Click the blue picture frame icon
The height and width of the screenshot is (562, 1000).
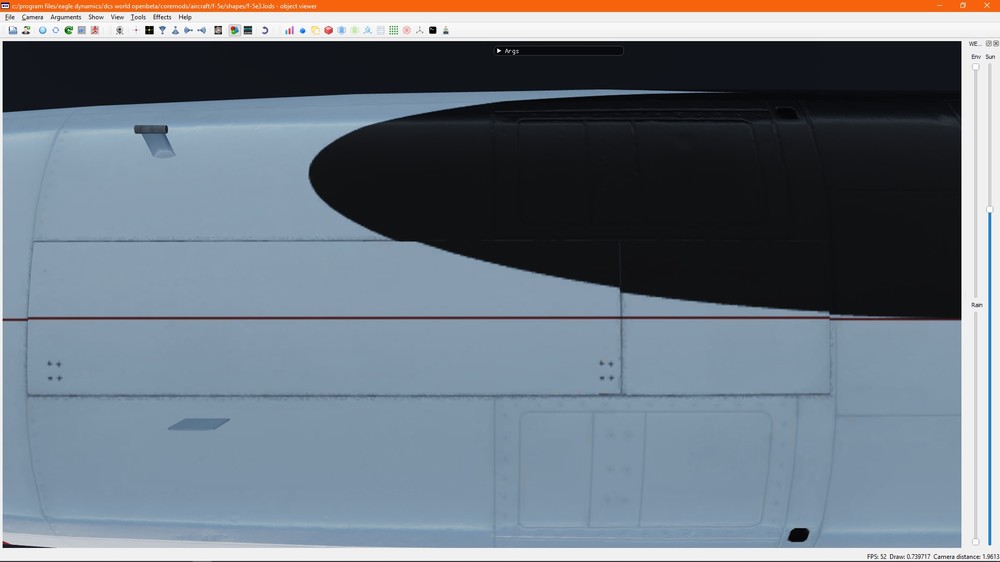pos(82,30)
